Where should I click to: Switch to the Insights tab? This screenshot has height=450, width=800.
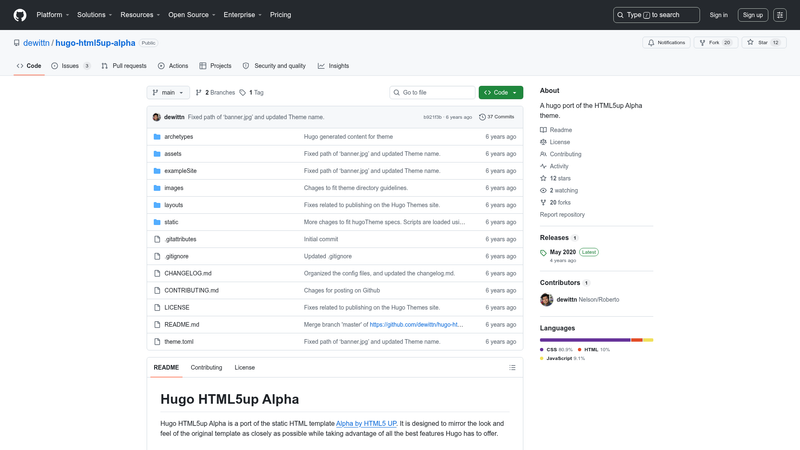[x=333, y=66]
